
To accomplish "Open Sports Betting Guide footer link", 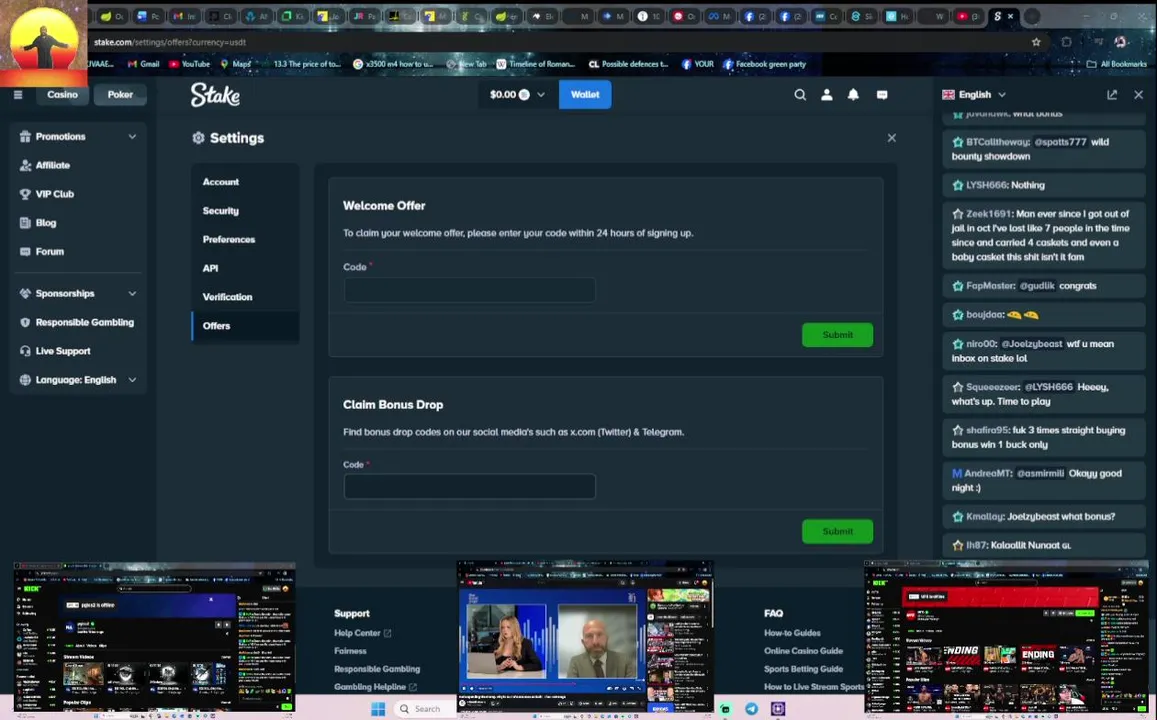I will coord(803,669).
